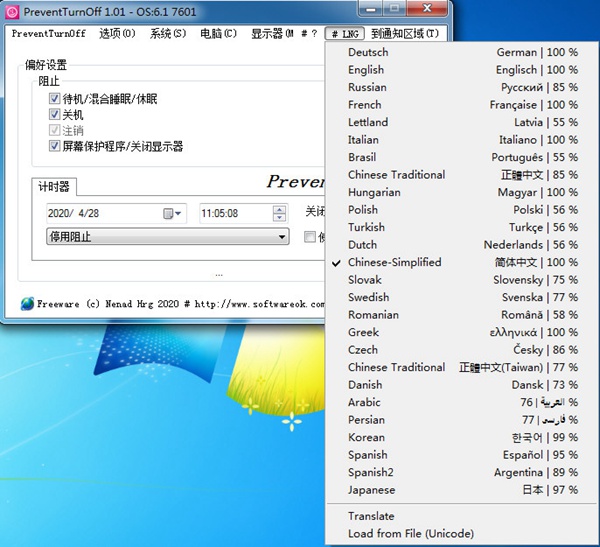Viewport: 600px width, 547px height.
Task: Choose Korean language
Action: click(463, 438)
